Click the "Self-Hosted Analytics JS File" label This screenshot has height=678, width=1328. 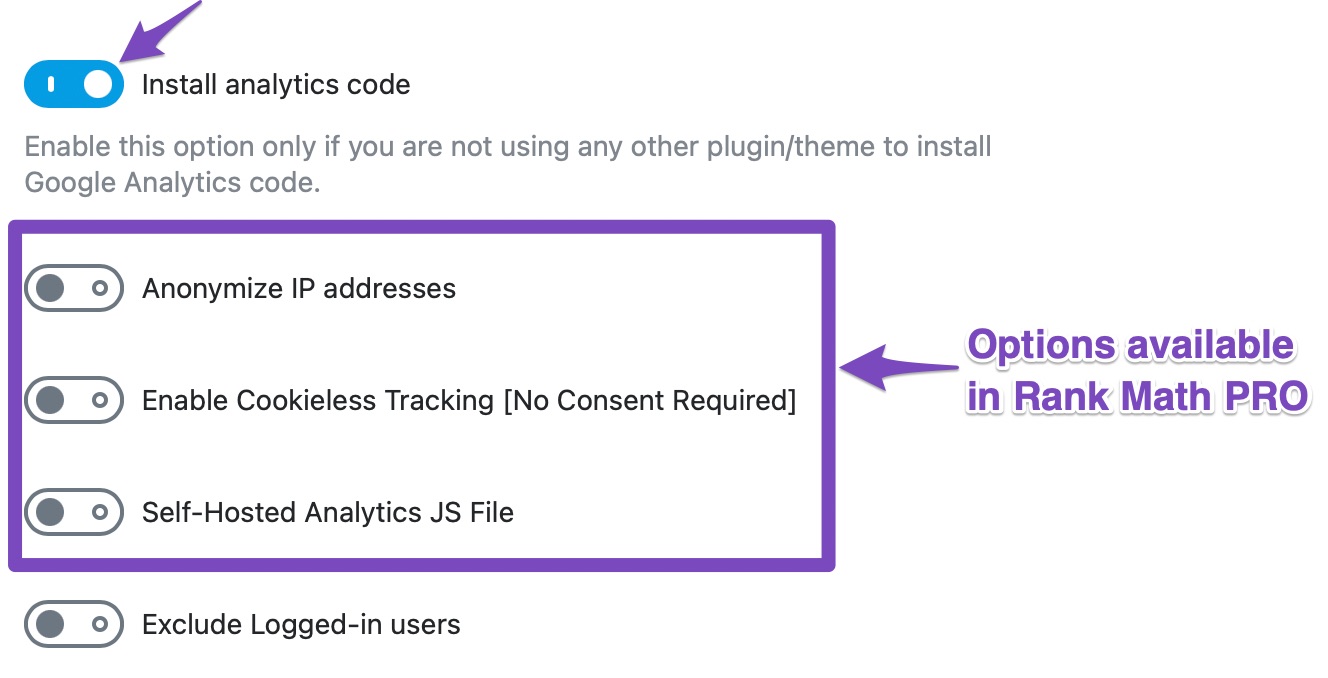328,513
